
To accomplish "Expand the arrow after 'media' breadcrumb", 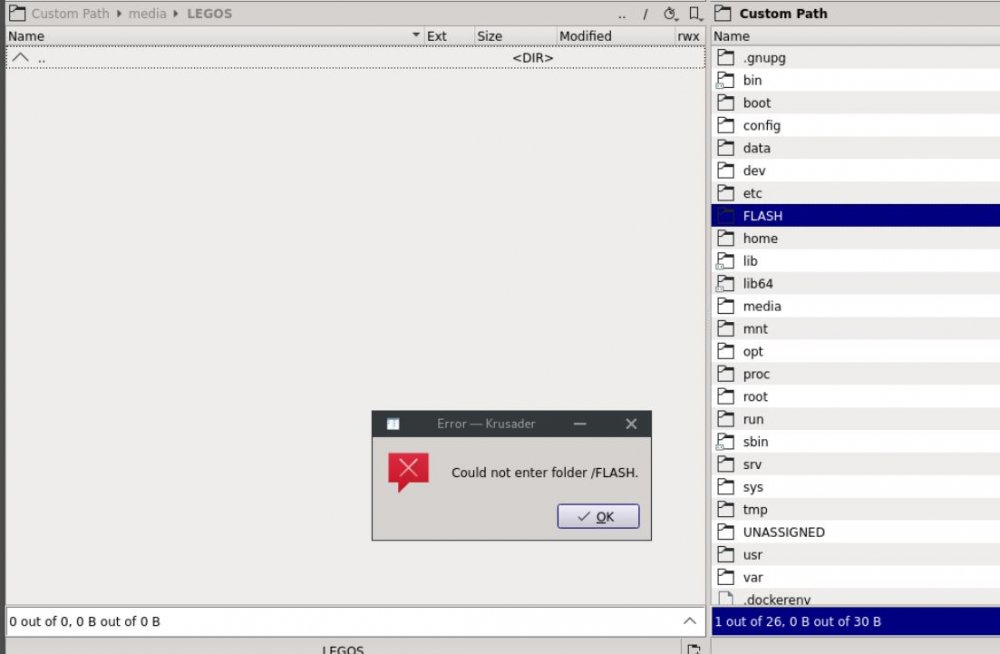I will pyautogui.click(x=175, y=13).
